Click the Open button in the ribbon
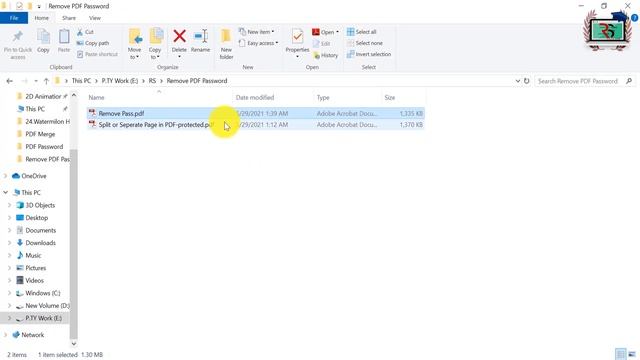The image size is (640, 360). 325,32
